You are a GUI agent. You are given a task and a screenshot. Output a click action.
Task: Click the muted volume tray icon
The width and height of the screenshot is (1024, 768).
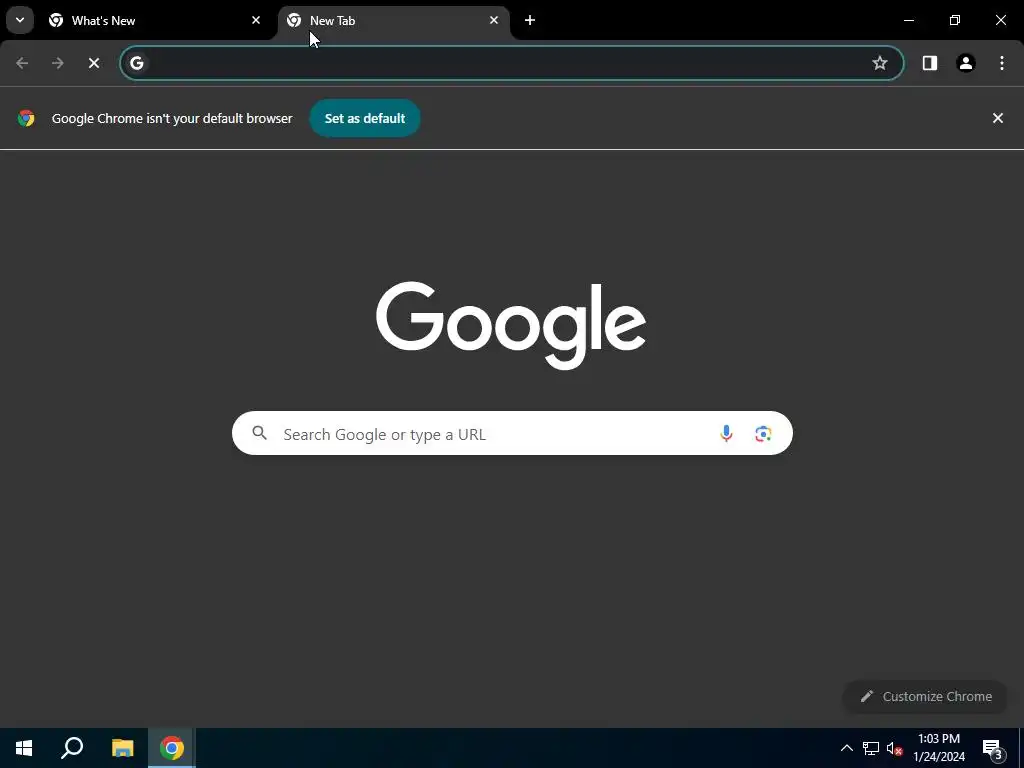point(895,748)
